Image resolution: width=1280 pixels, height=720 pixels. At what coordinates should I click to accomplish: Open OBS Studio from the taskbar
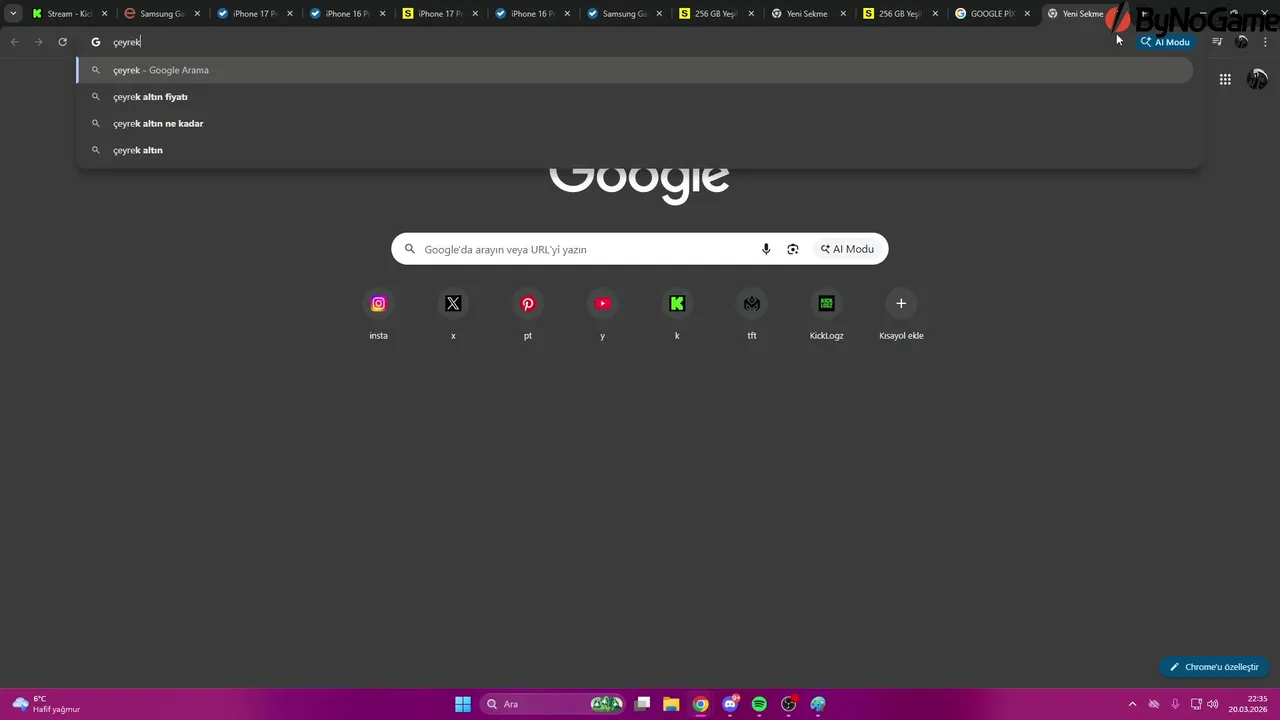pos(789,704)
